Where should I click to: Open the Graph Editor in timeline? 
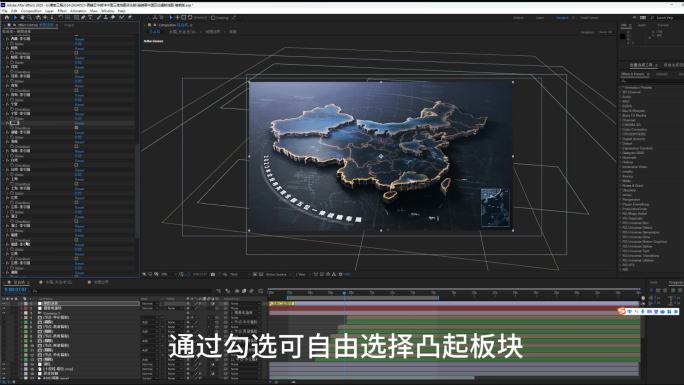tap(260, 291)
